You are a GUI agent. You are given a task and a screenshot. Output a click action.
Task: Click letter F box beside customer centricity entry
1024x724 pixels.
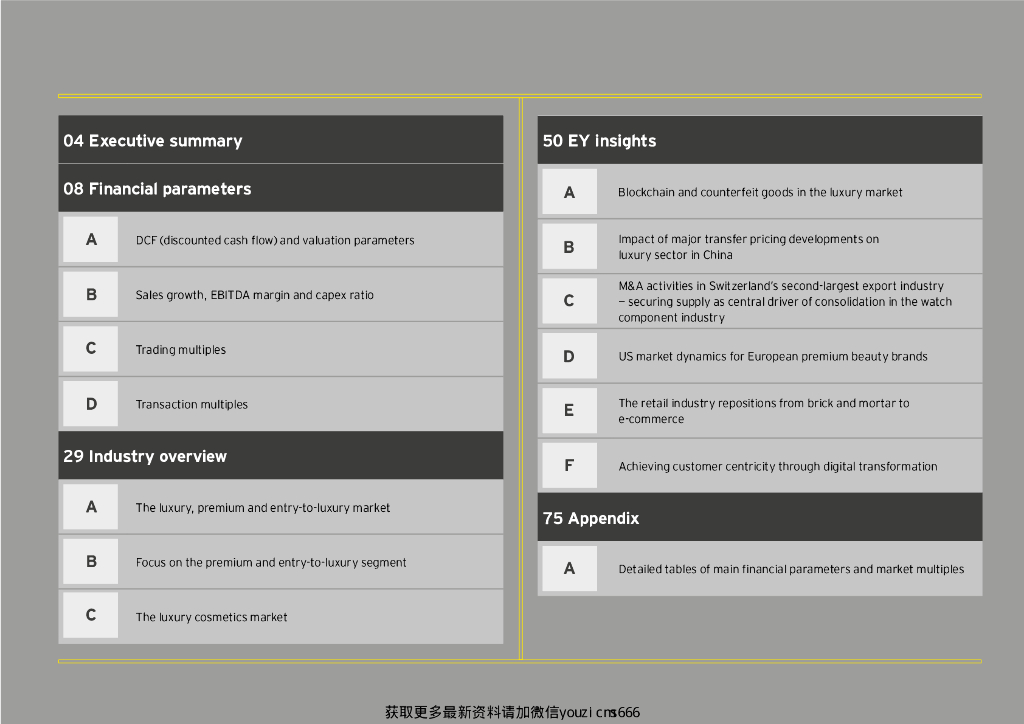pyautogui.click(x=569, y=465)
